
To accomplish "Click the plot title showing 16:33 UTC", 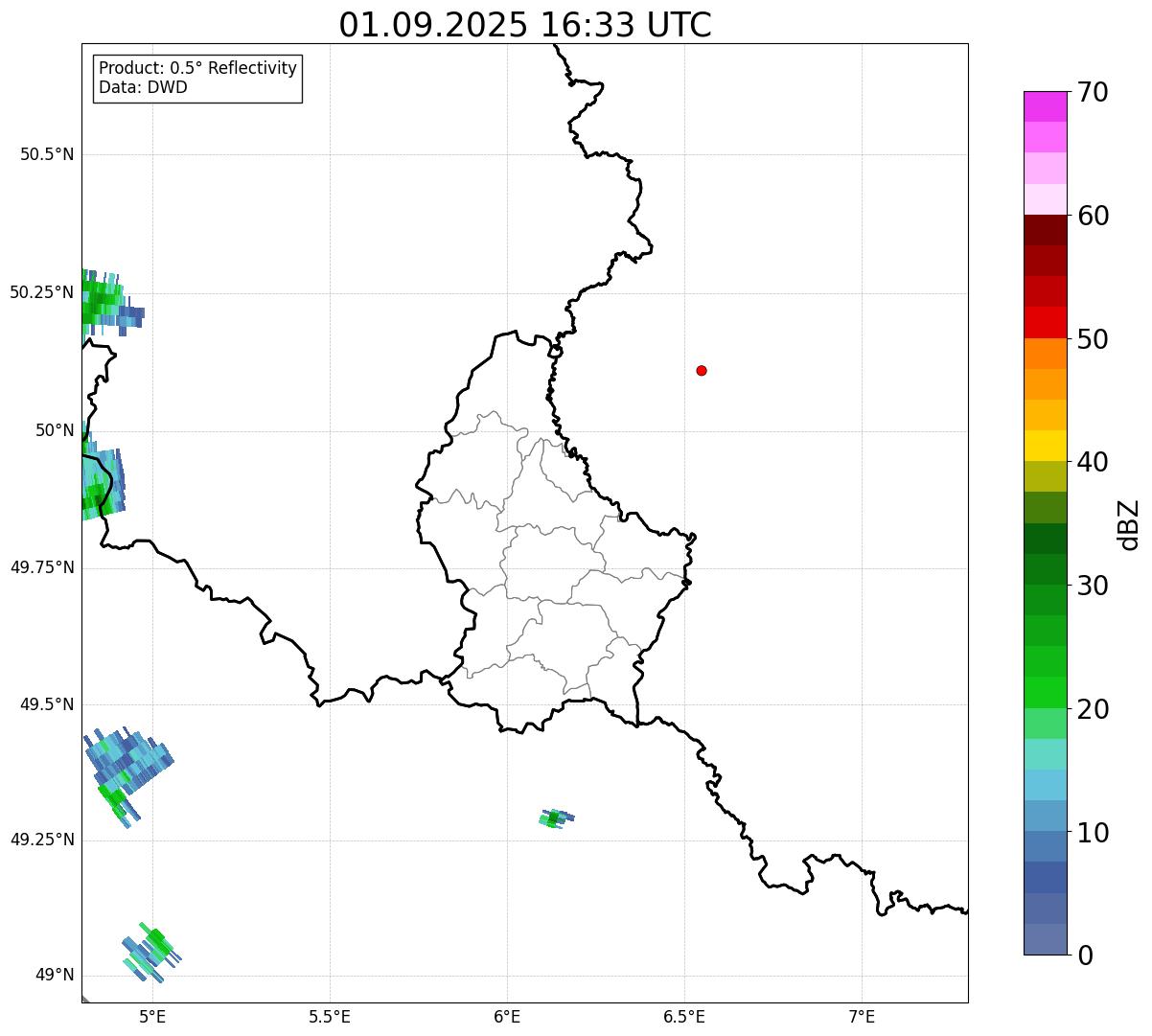I will 525,25.
